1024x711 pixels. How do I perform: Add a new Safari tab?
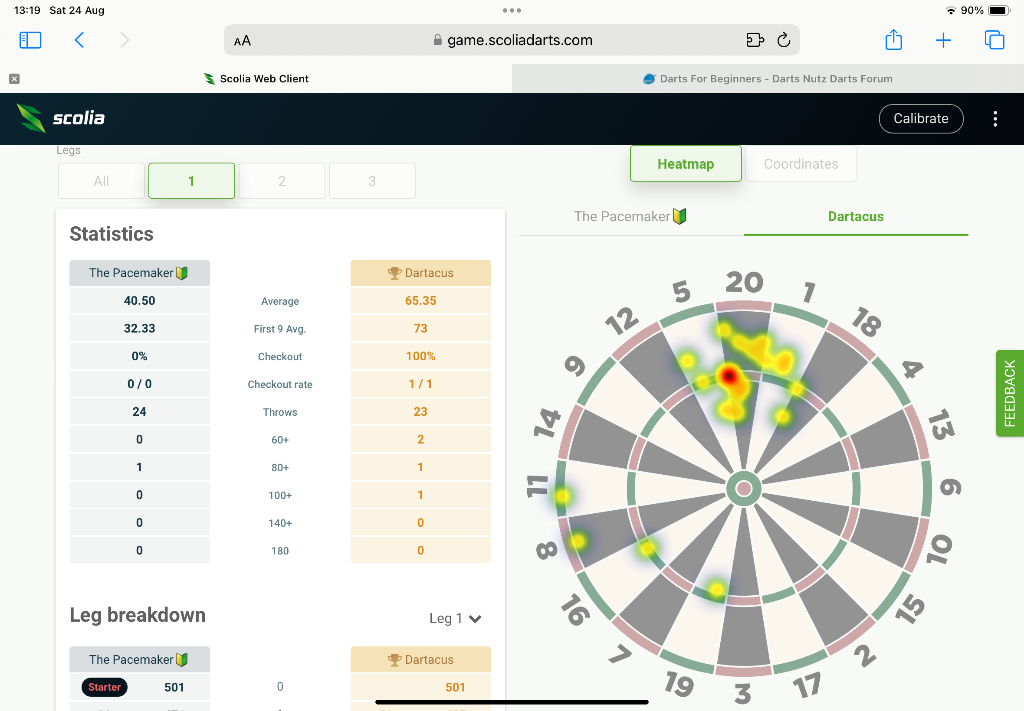point(944,40)
